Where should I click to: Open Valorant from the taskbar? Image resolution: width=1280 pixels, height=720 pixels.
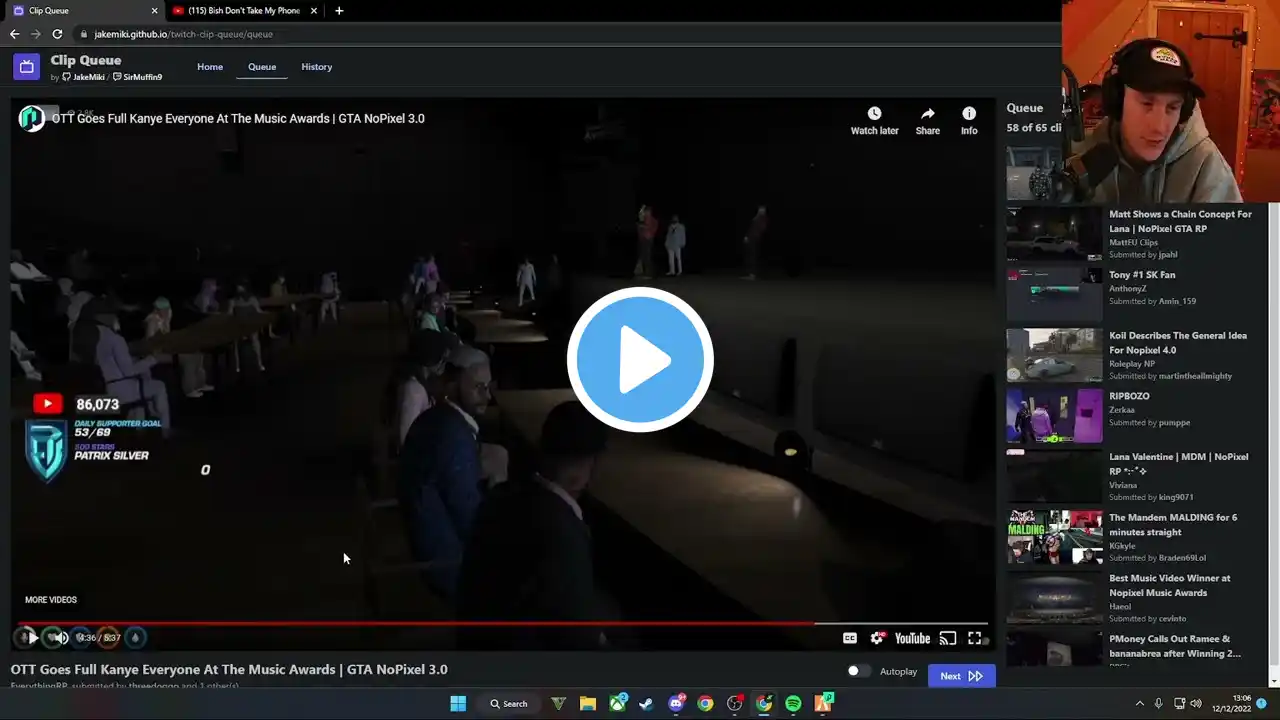[x=559, y=703]
